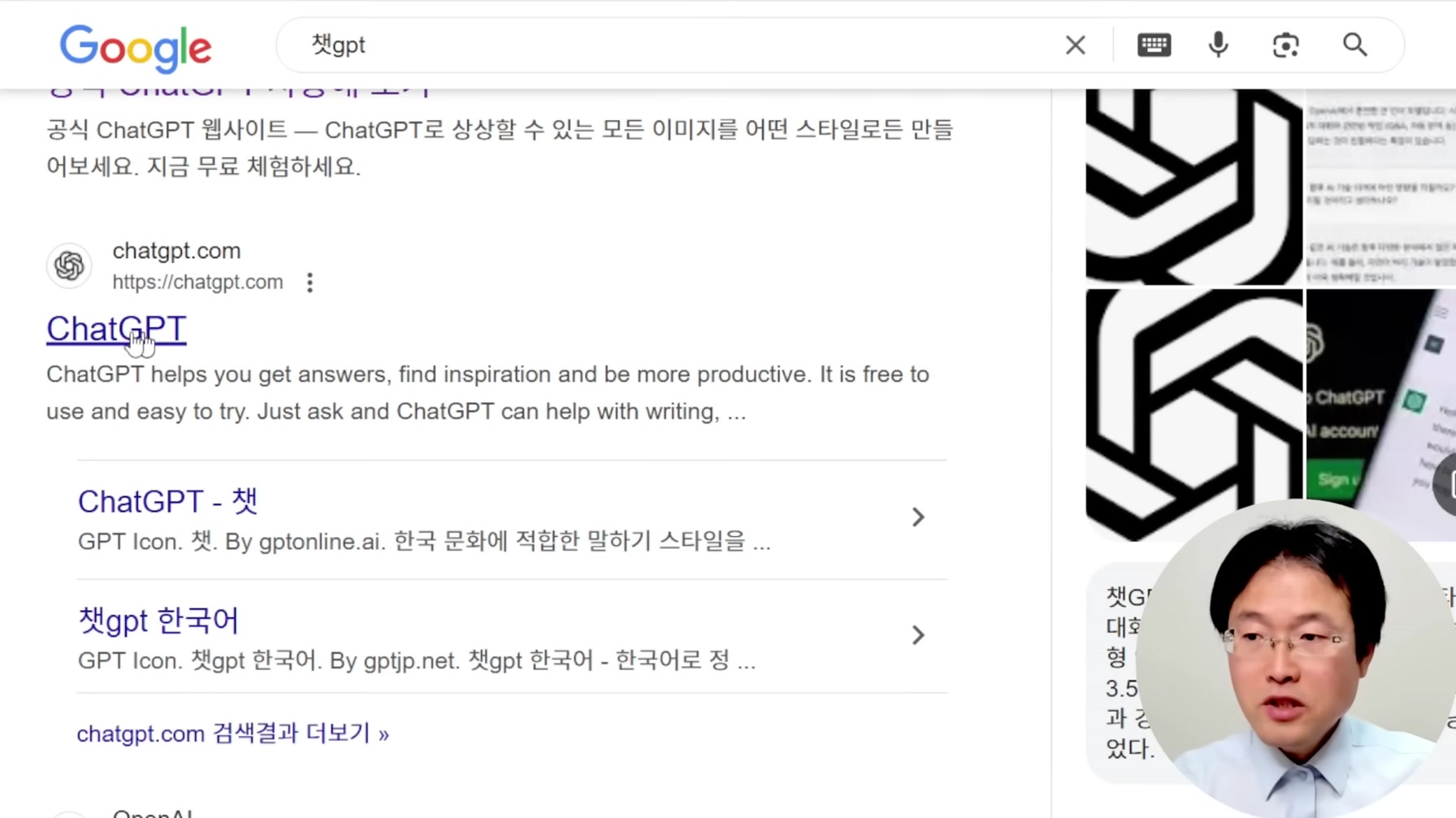1456x818 pixels.
Task: Open the chatgpt.com favicon icon
Action: (69, 266)
